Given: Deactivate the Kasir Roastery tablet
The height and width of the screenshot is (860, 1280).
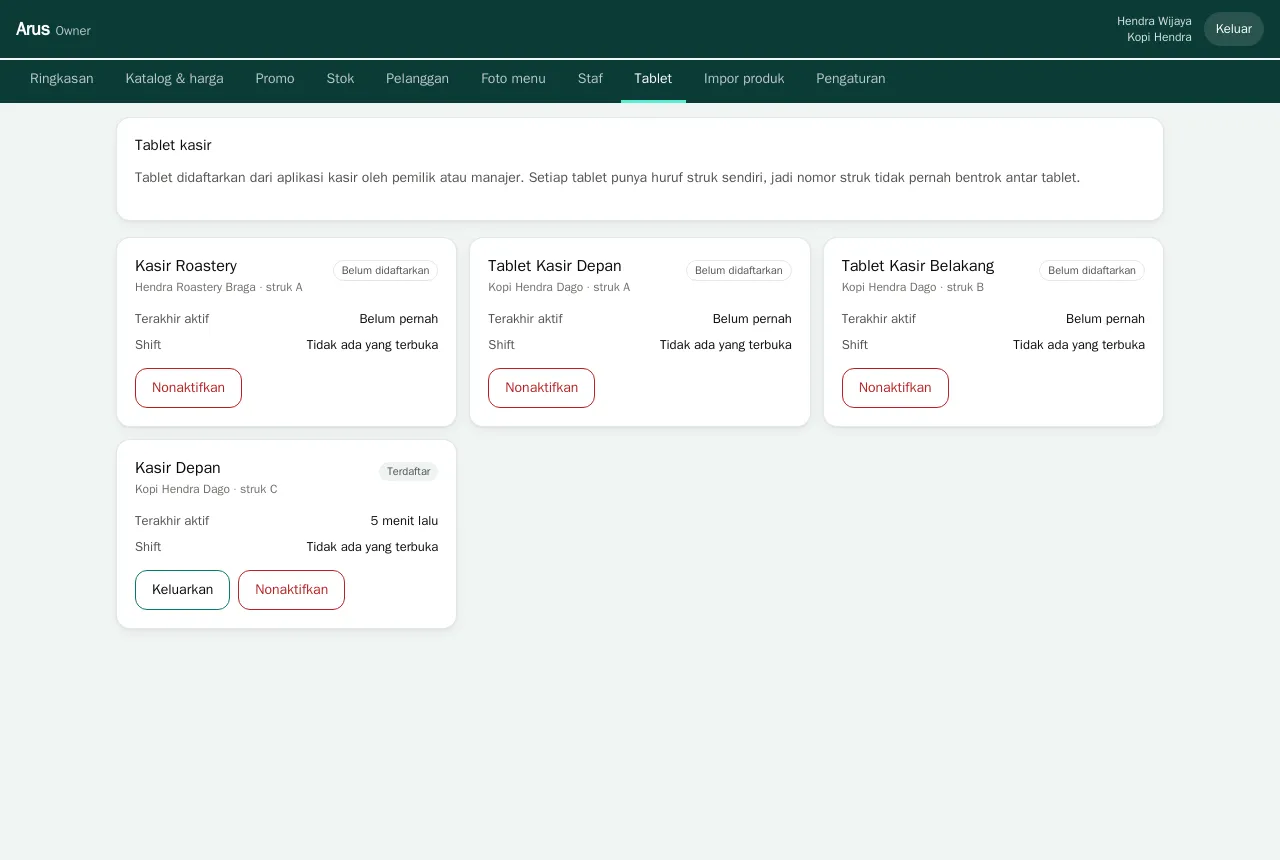Looking at the screenshot, I should click(188, 388).
